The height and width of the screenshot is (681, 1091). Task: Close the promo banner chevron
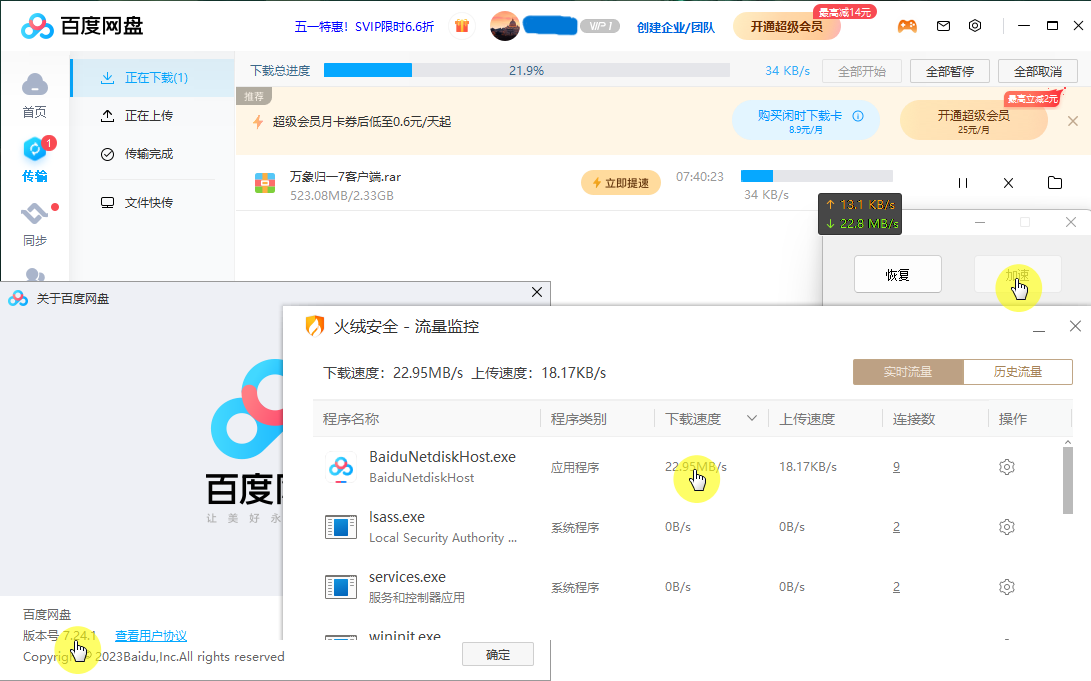pyautogui.click(x=1074, y=120)
